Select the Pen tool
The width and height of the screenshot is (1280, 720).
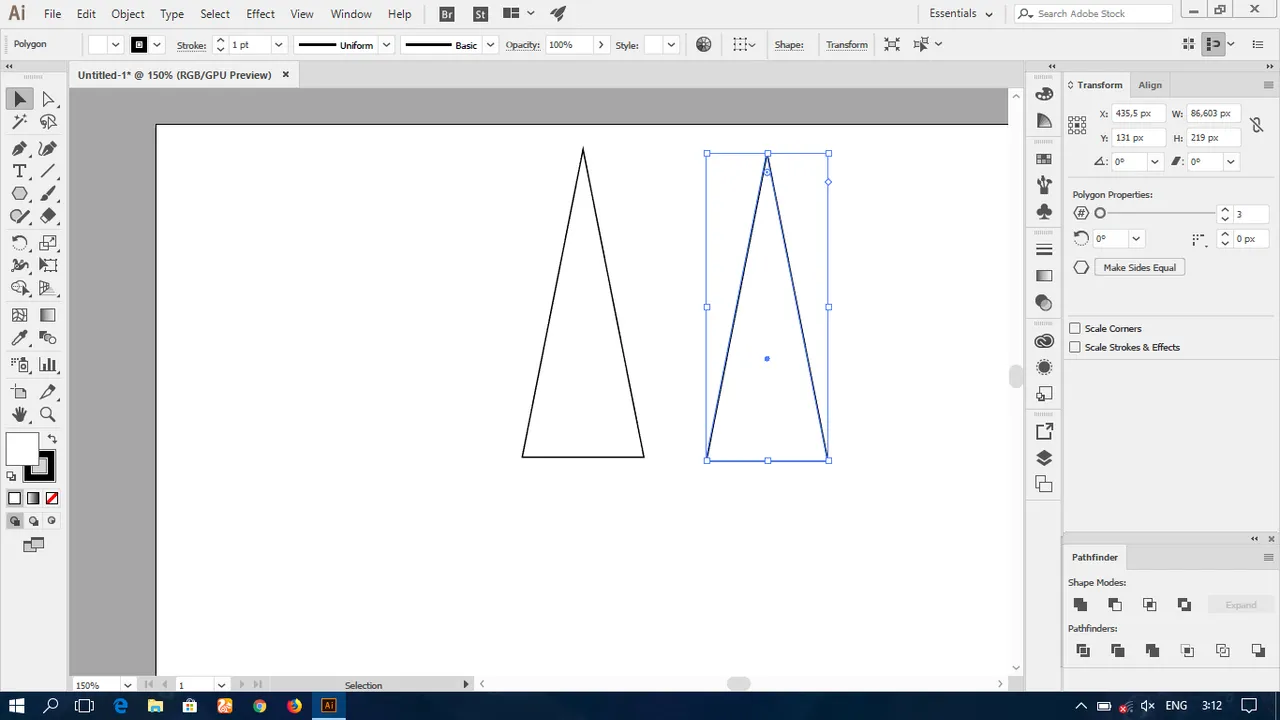click(x=19, y=148)
